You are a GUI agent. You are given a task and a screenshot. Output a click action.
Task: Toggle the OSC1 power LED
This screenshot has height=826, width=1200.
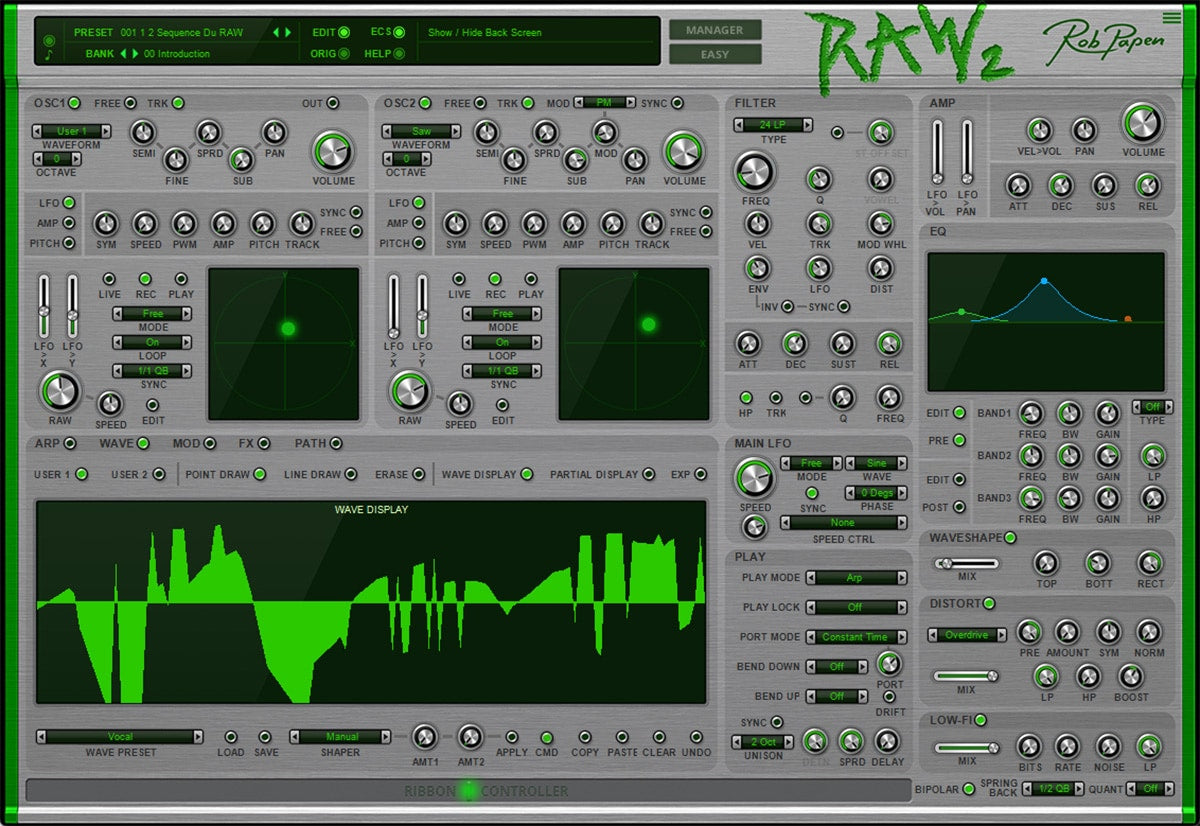pos(74,103)
